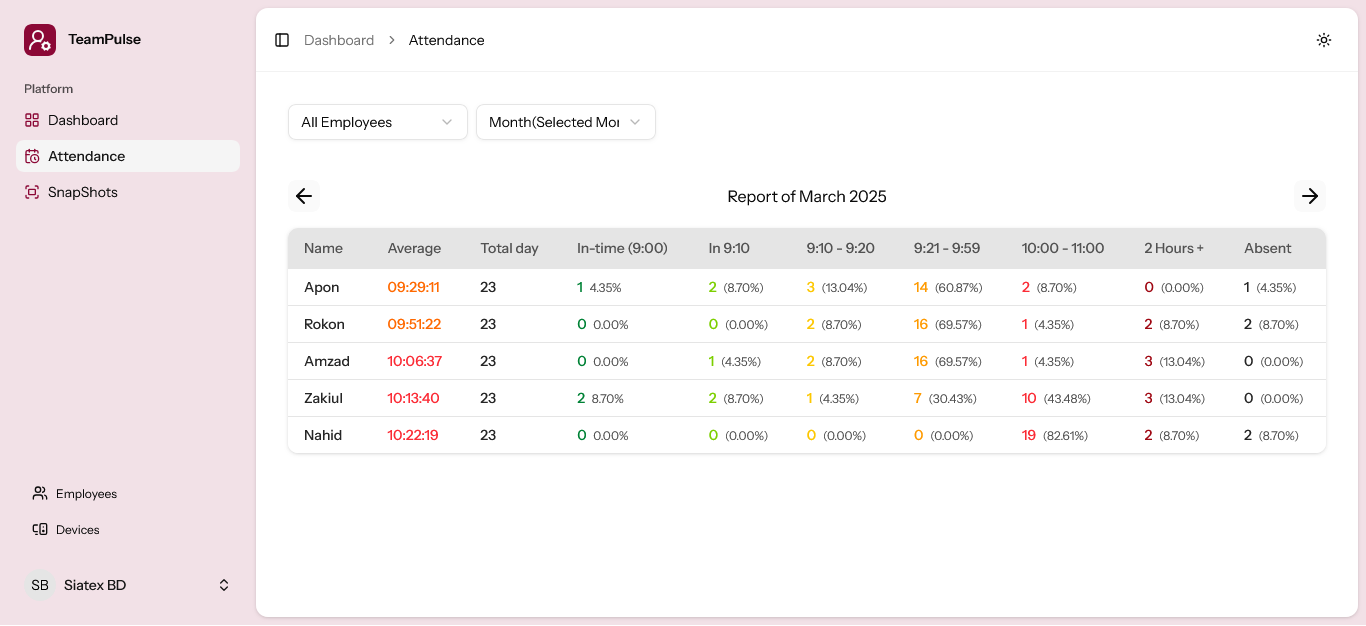Open the Month(Selected Month) dropdown

pyautogui.click(x=565, y=122)
